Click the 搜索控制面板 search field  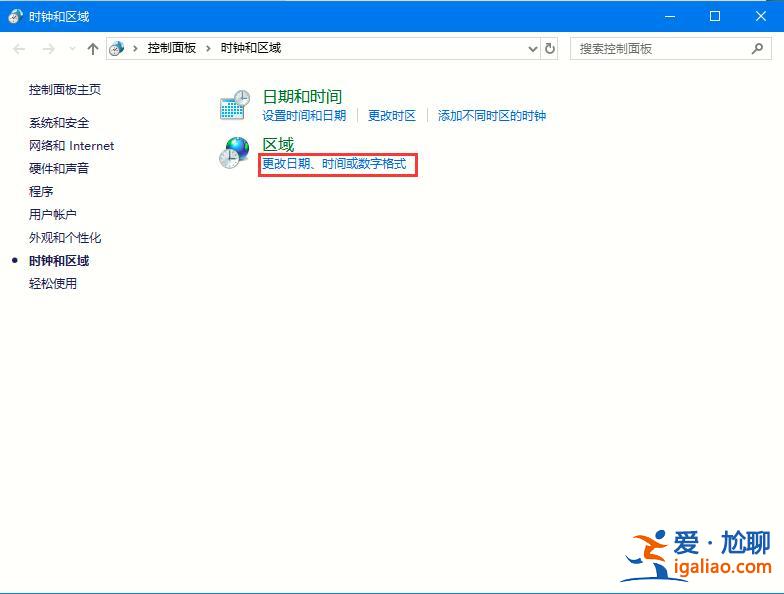point(670,48)
